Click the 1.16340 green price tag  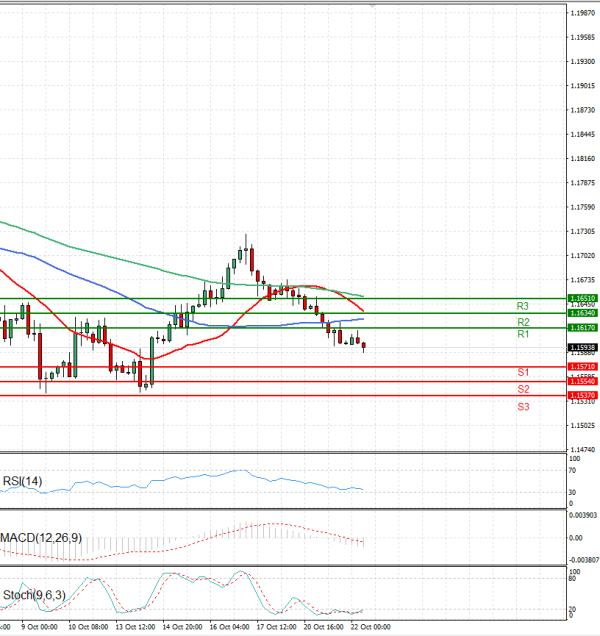(x=583, y=313)
